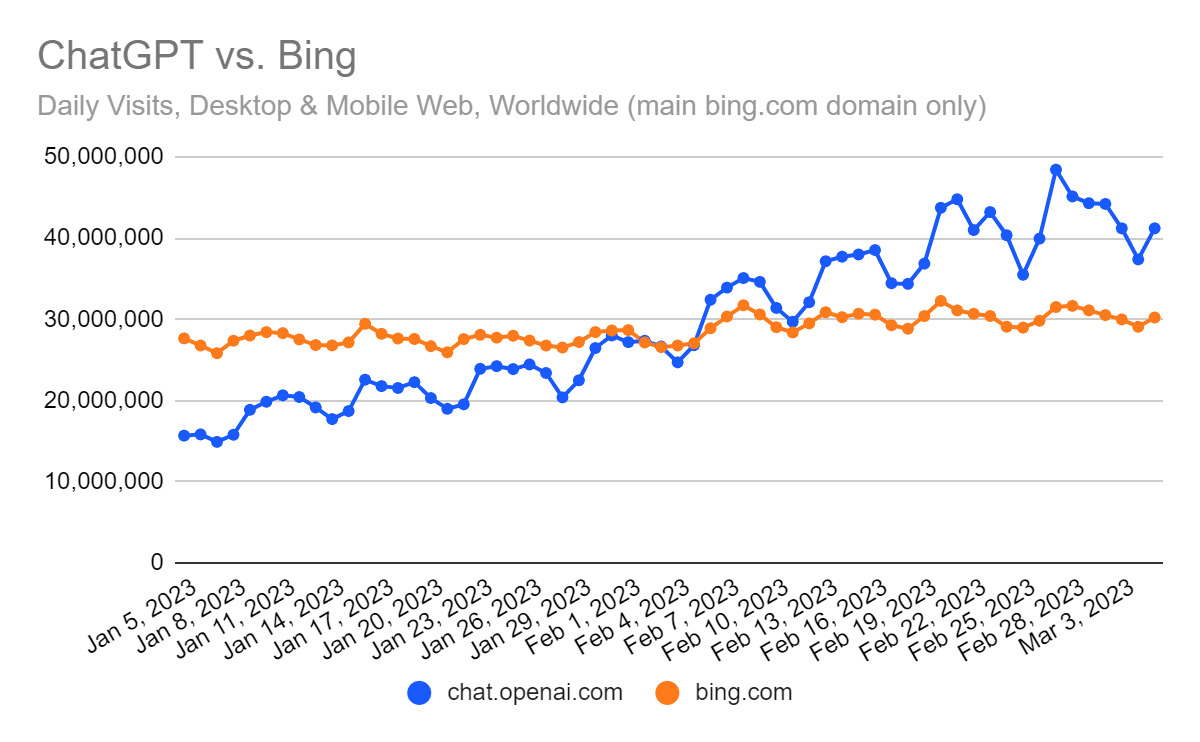The image size is (1200, 742).
Task: Click the last blue data point on the right
Action: 1154,228
